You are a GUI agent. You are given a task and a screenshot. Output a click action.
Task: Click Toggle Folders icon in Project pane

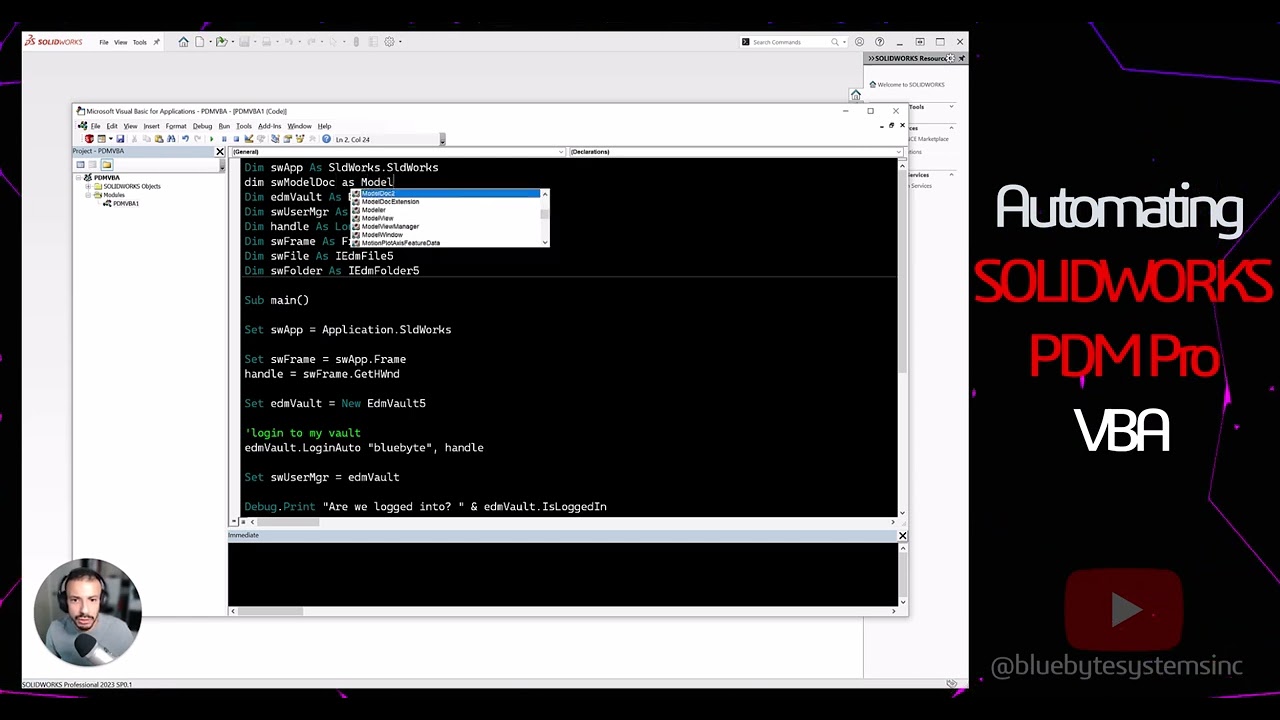(x=107, y=165)
